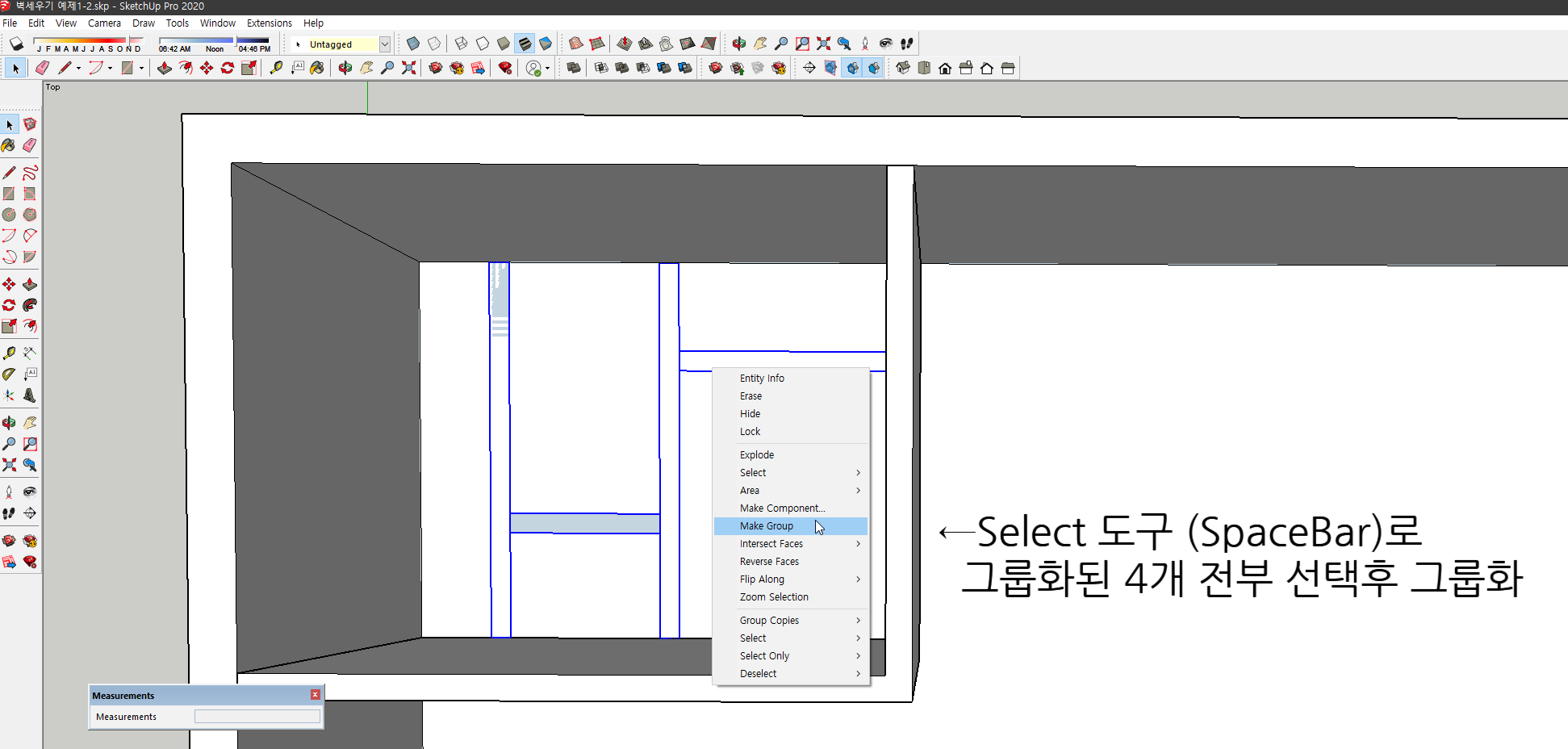
Task: Expand the Line tool dropdown arrow
Action: pyautogui.click(x=78, y=68)
